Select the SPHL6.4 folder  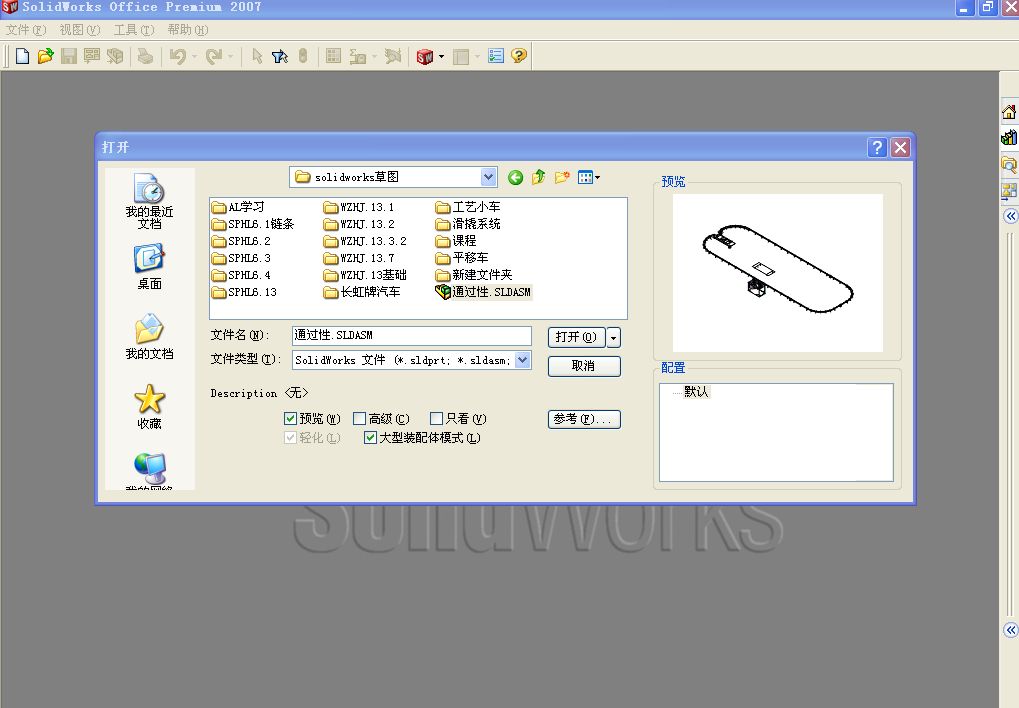pyautogui.click(x=241, y=276)
